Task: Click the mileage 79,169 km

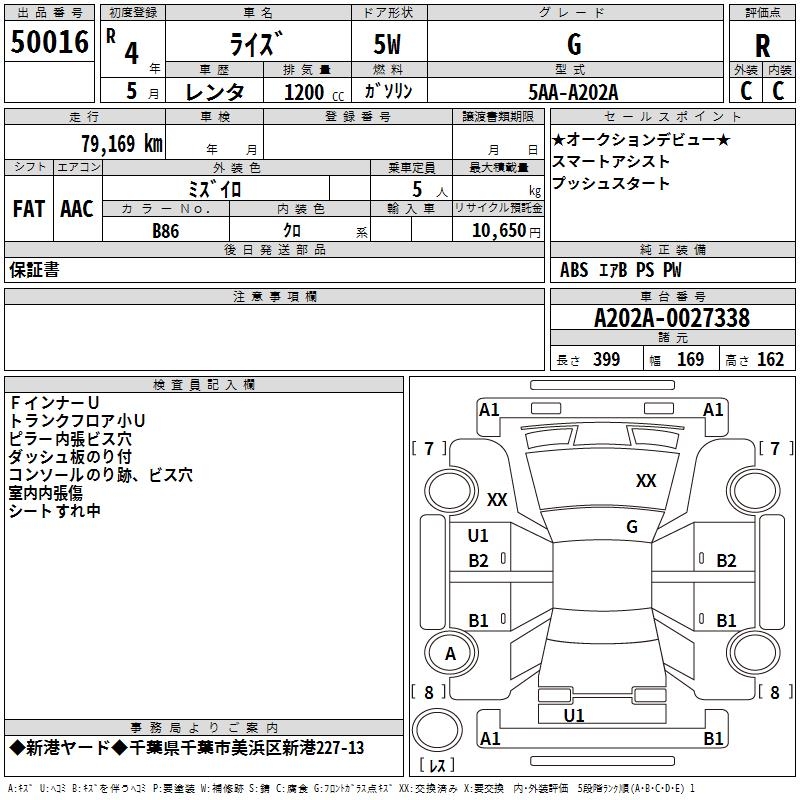Action: point(122,143)
